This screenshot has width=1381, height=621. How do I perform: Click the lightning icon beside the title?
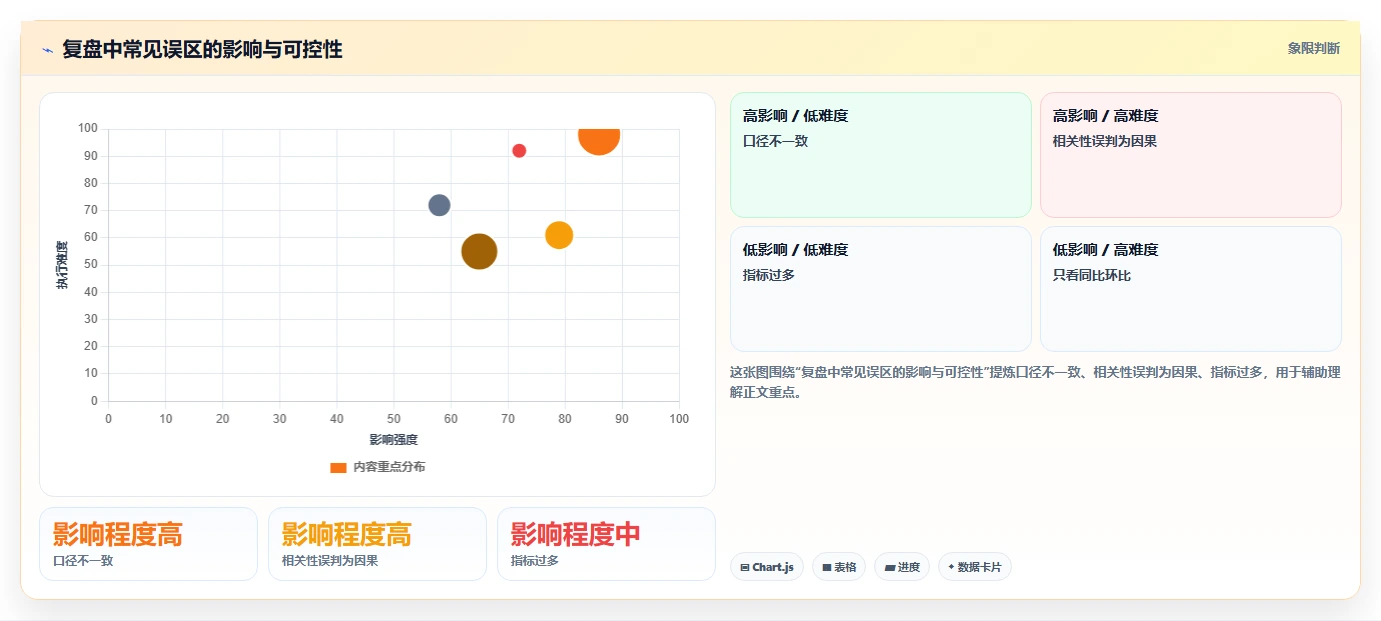tap(48, 49)
